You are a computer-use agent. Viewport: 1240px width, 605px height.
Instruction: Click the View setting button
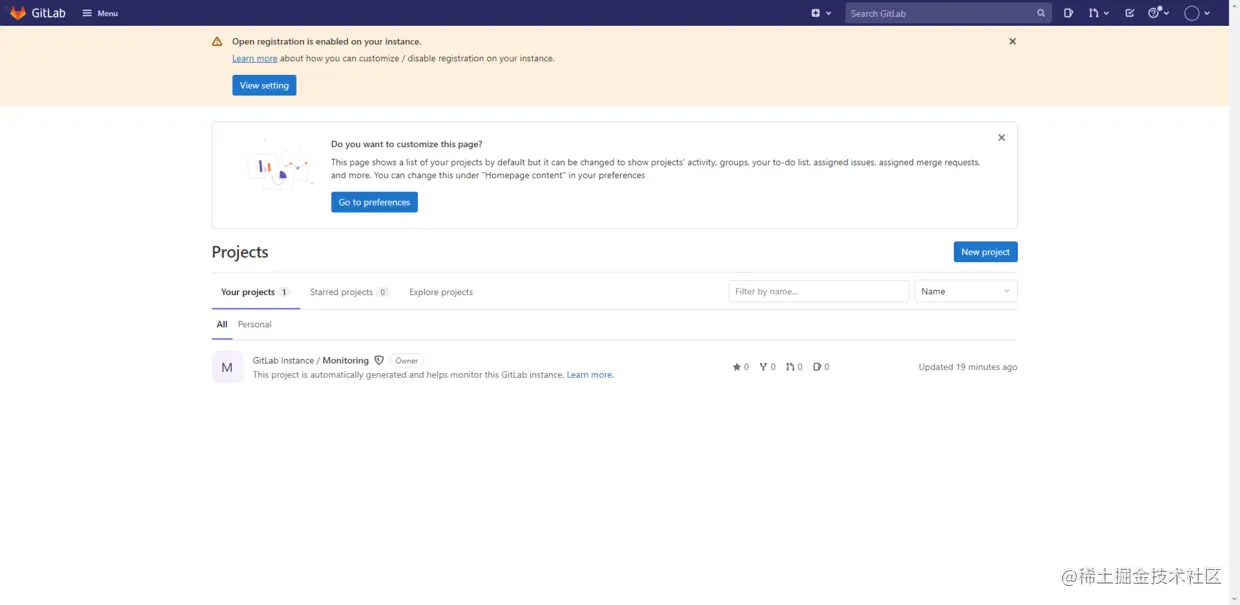264,85
